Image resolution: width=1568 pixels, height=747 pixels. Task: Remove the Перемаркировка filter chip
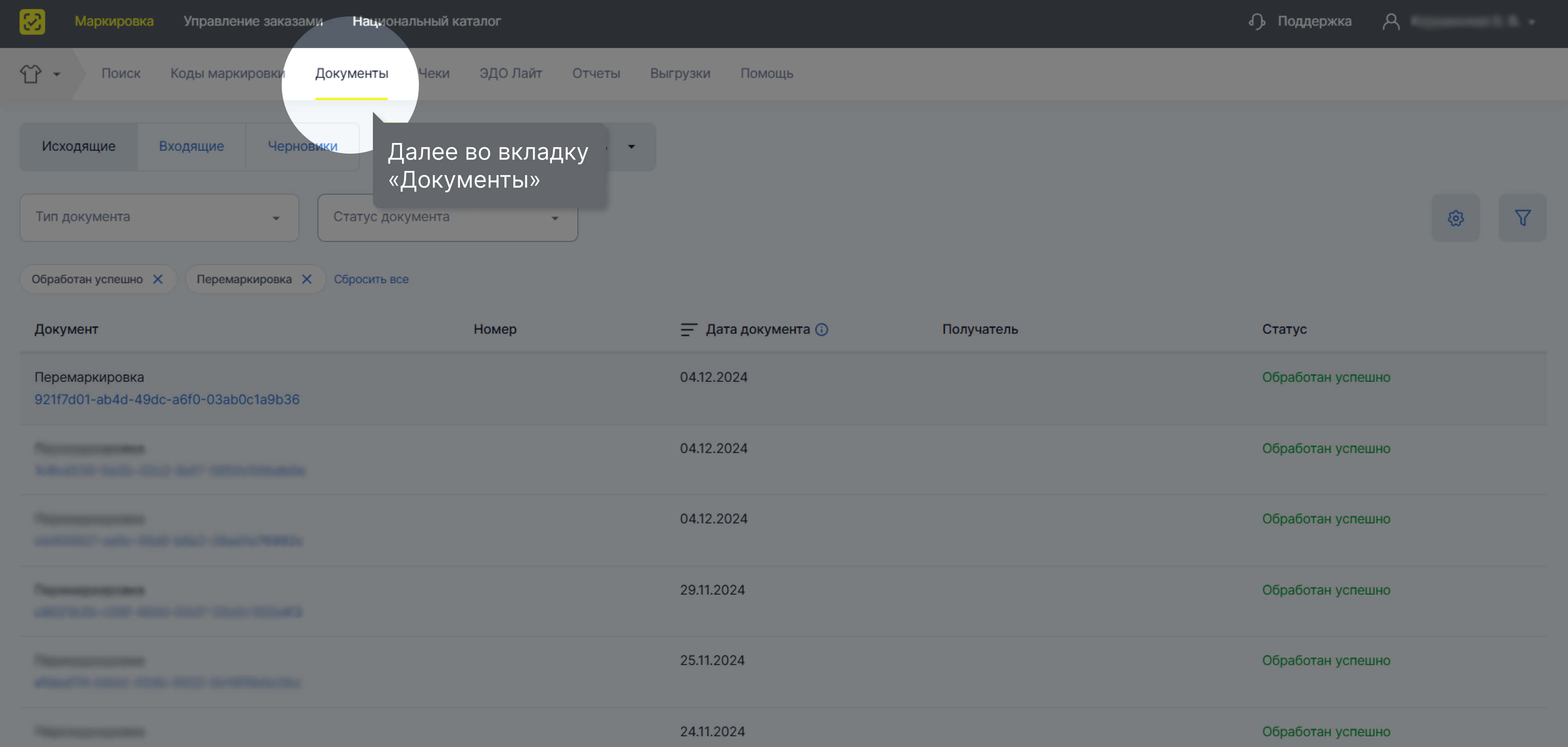coord(306,279)
